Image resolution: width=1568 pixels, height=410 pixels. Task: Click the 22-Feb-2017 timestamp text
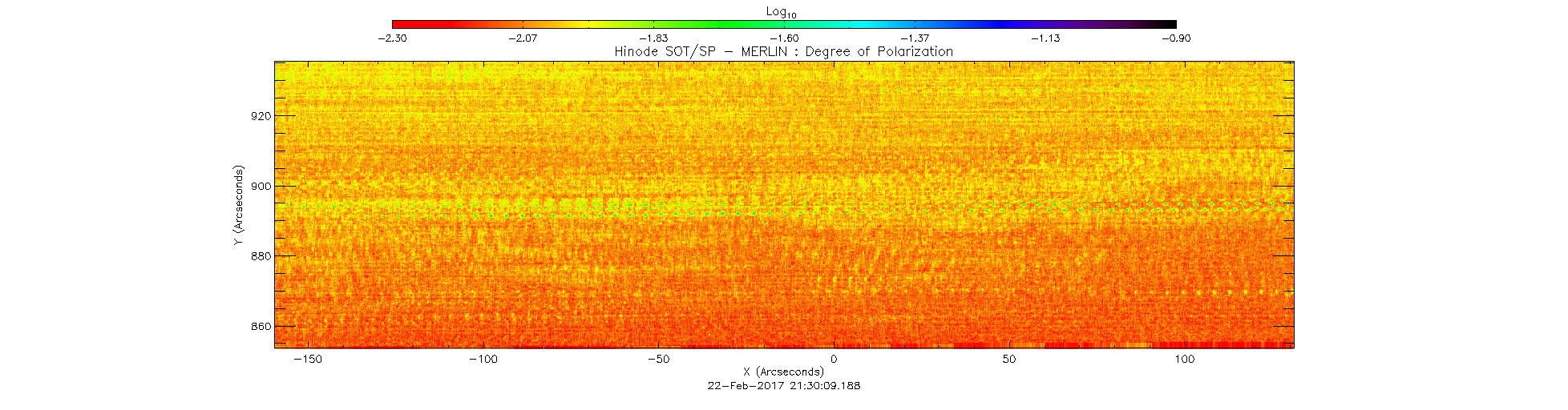783,385
